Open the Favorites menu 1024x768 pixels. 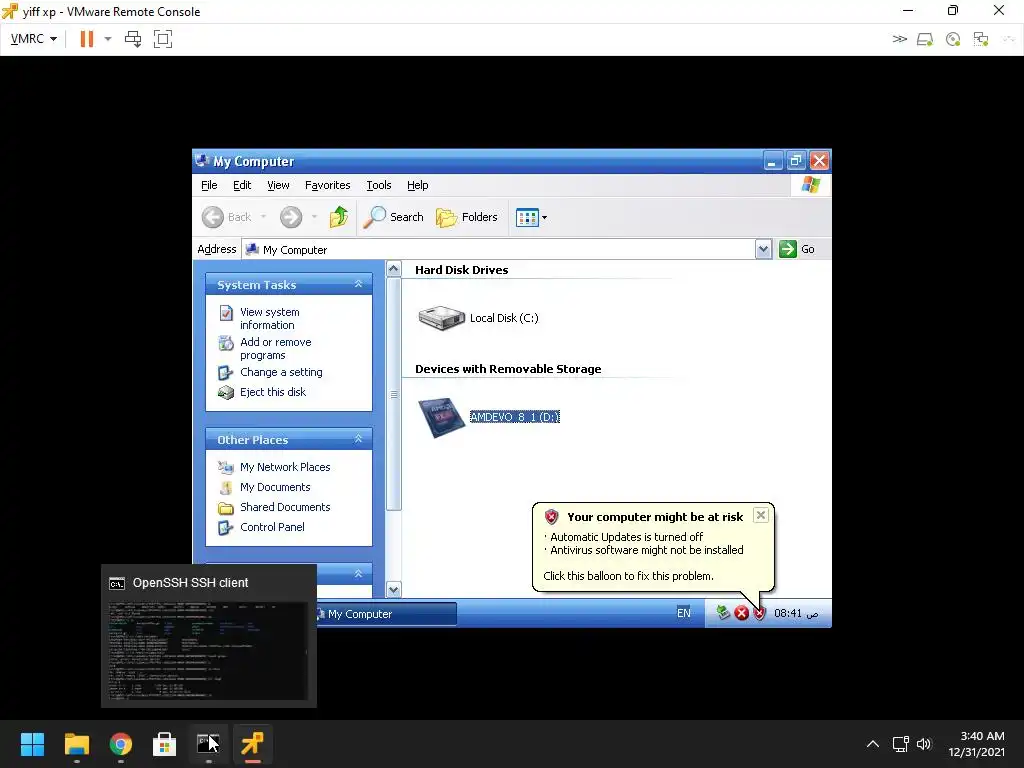pos(327,185)
